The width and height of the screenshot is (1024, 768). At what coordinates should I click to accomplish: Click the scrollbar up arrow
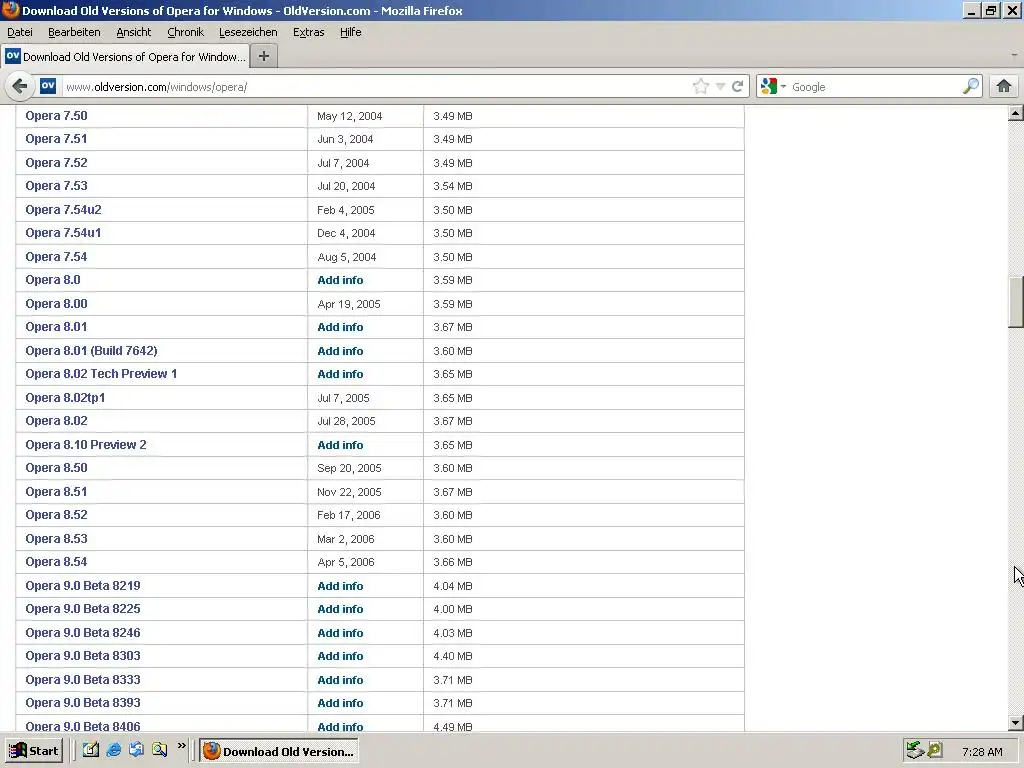[x=1016, y=114]
